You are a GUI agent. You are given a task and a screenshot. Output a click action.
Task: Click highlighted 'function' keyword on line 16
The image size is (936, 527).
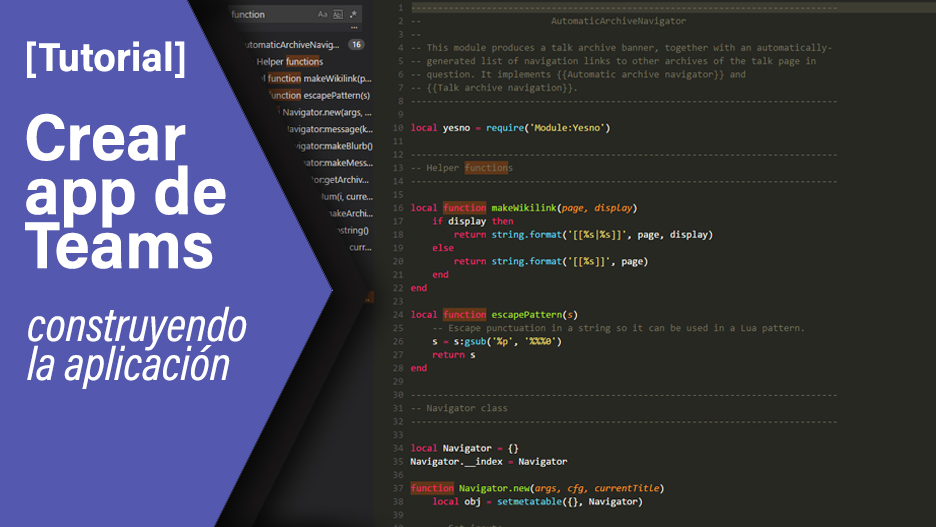[x=464, y=208]
